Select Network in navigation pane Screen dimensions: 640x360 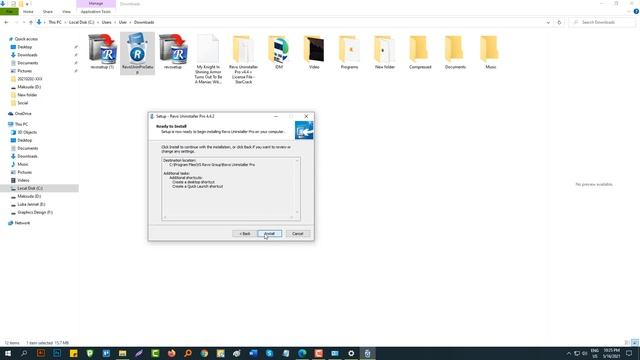[22, 223]
